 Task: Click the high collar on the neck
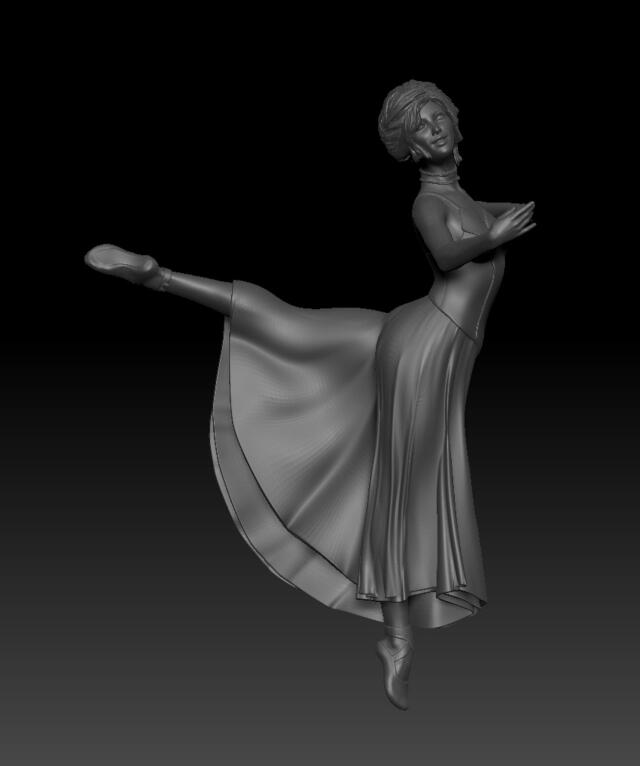(438, 182)
